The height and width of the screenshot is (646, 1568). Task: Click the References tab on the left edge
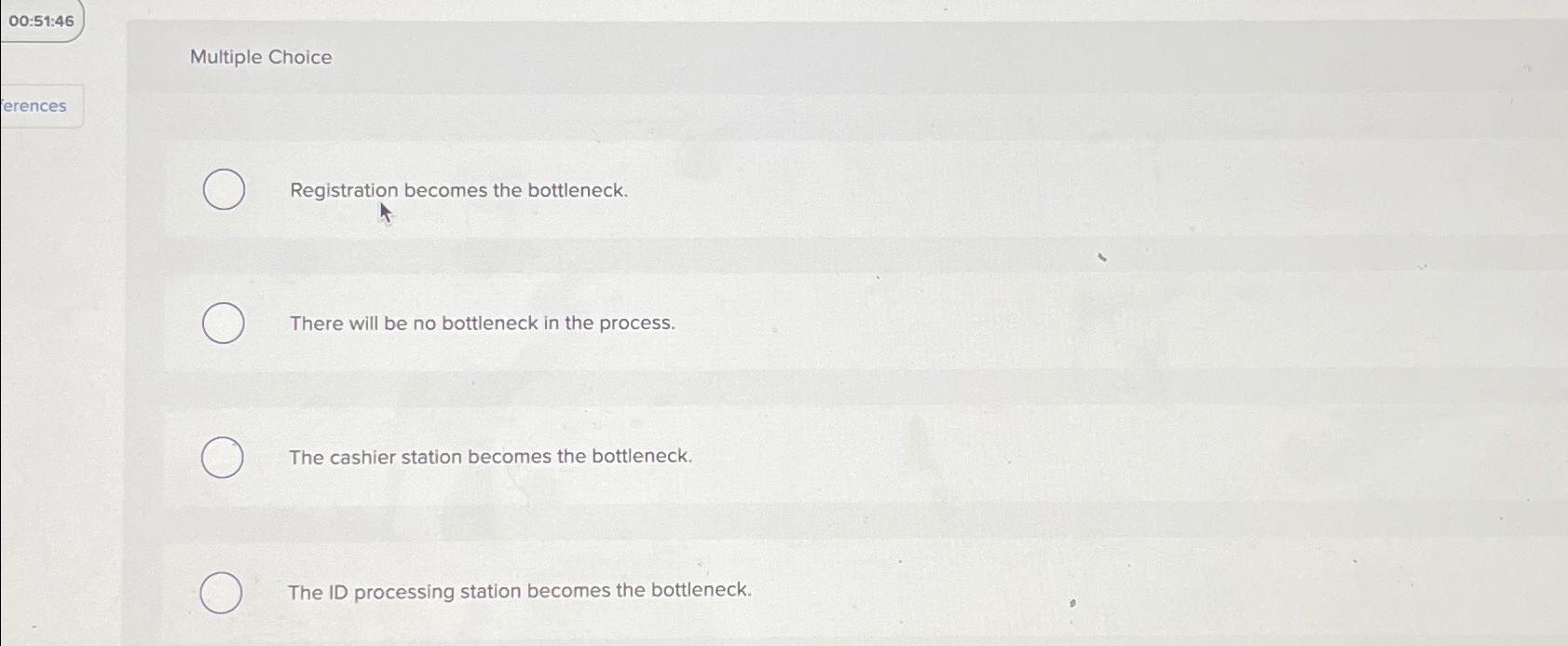[x=35, y=105]
